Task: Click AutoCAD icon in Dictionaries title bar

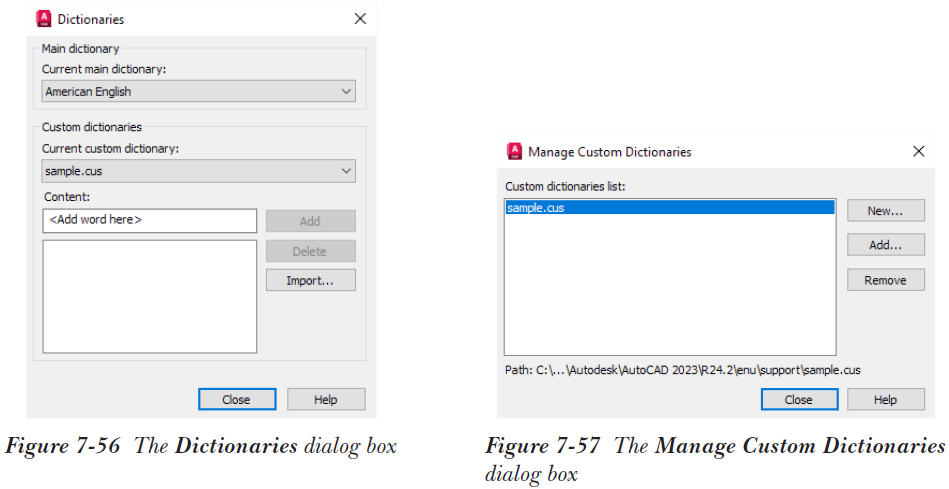Action: tap(44, 19)
